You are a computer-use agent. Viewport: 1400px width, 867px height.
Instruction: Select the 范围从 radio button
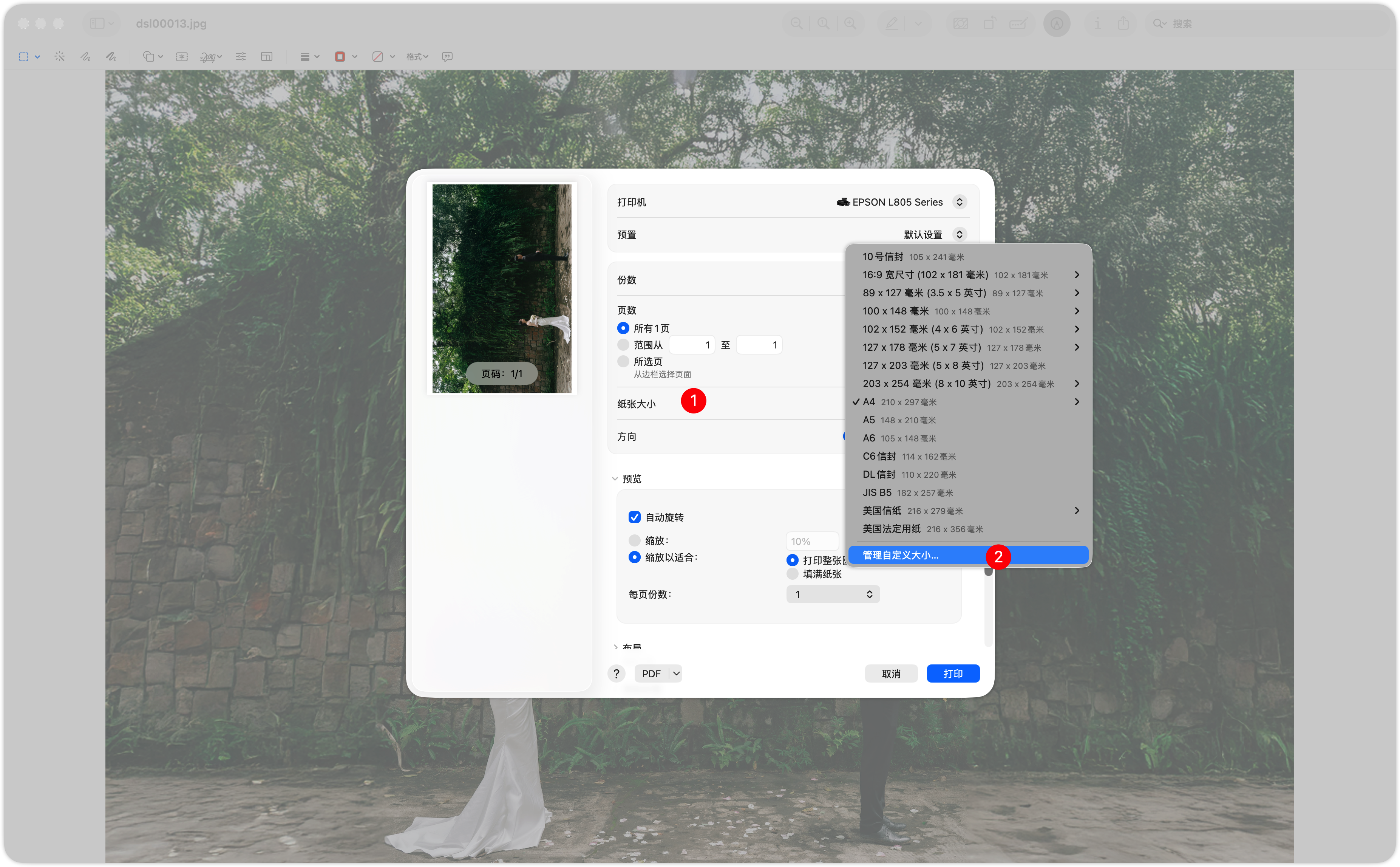[x=623, y=345]
